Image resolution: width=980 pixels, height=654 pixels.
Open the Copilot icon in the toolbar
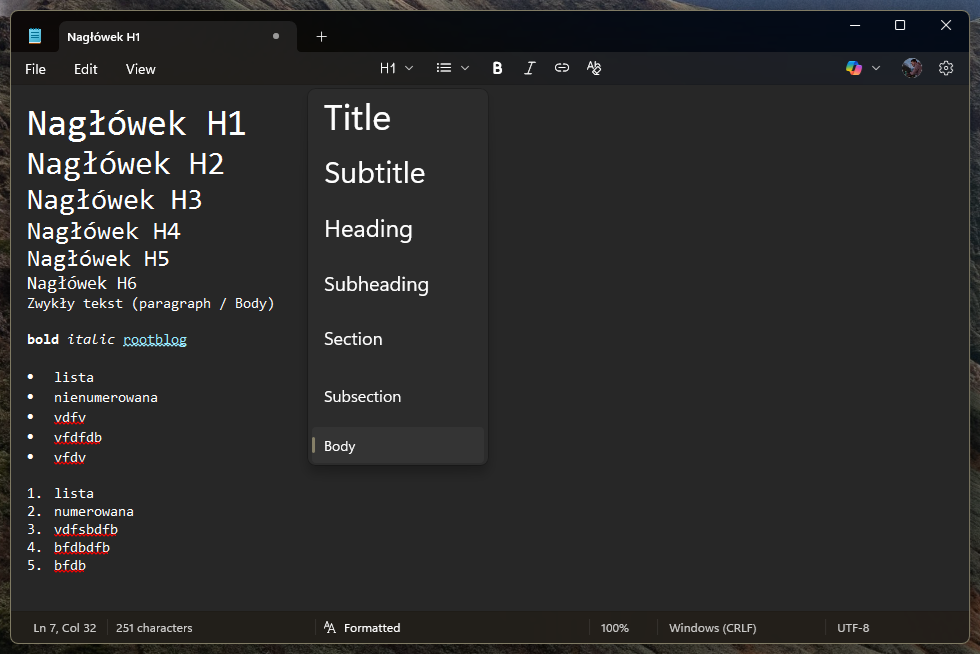[853, 68]
